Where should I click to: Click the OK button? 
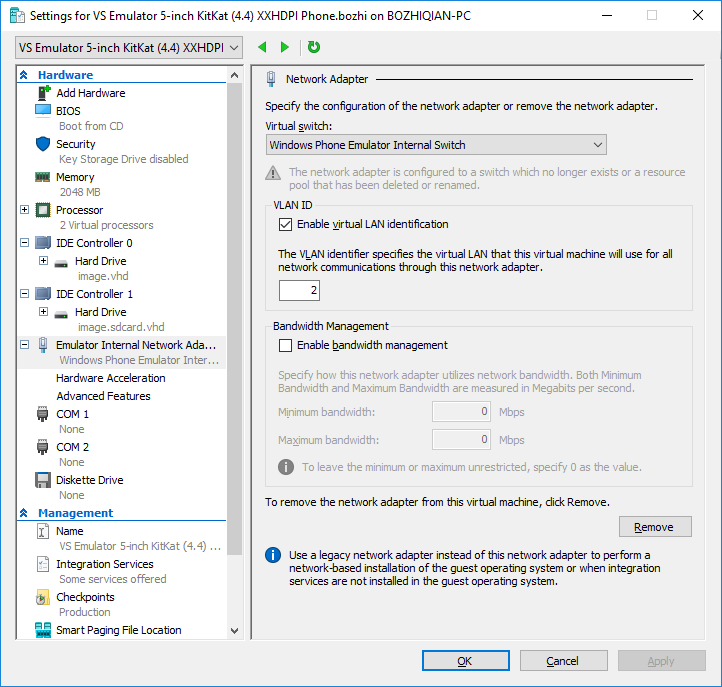click(466, 661)
